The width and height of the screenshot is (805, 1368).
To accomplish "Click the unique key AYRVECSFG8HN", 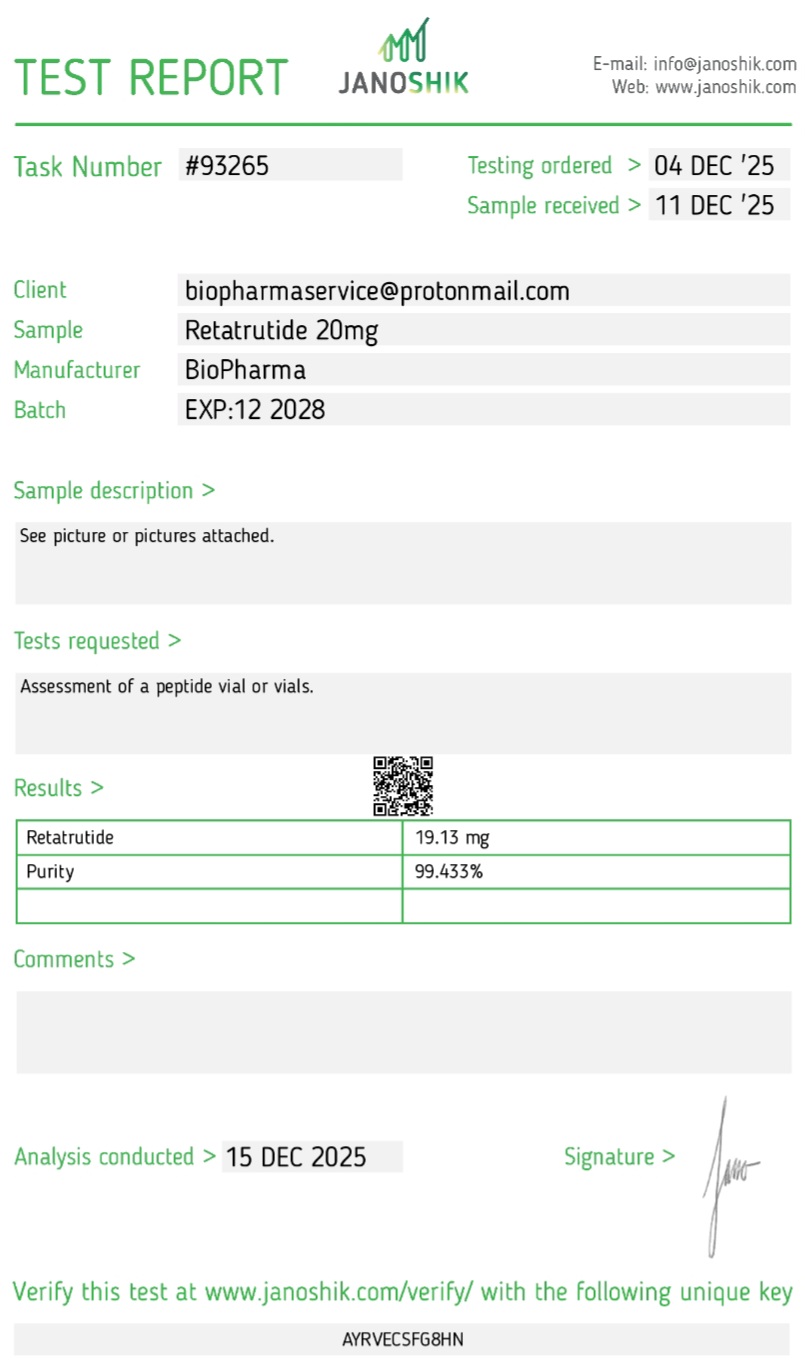I will click(x=403, y=1339).
